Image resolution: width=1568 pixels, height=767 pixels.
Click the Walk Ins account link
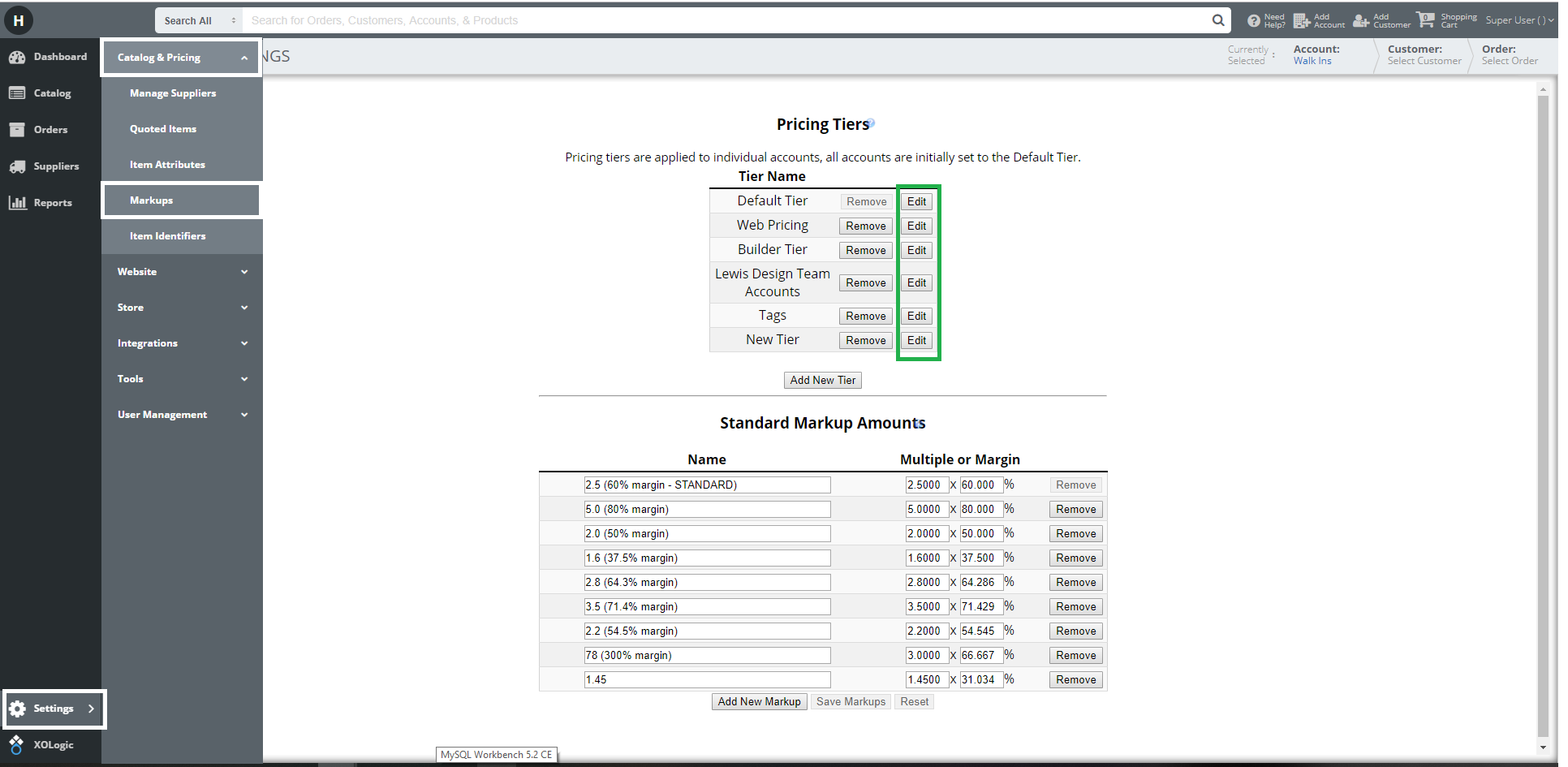(1312, 61)
